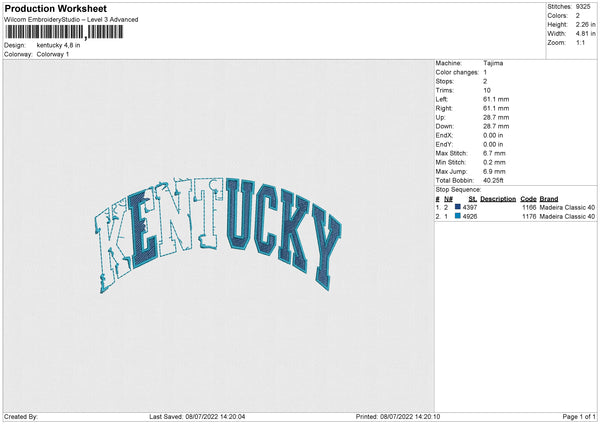Click the 'St.' column header

[x=473, y=199]
